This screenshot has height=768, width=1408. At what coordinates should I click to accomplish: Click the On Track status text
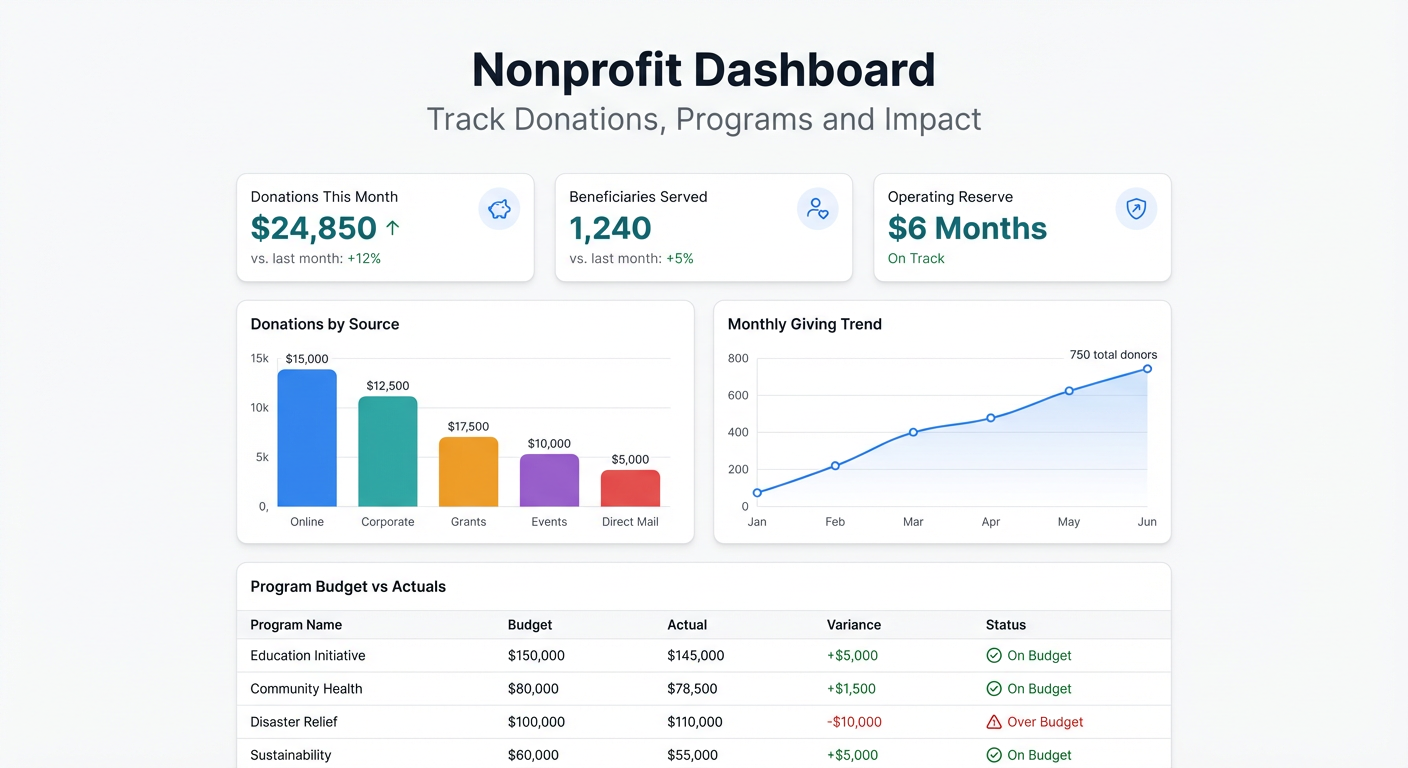[x=916, y=258]
